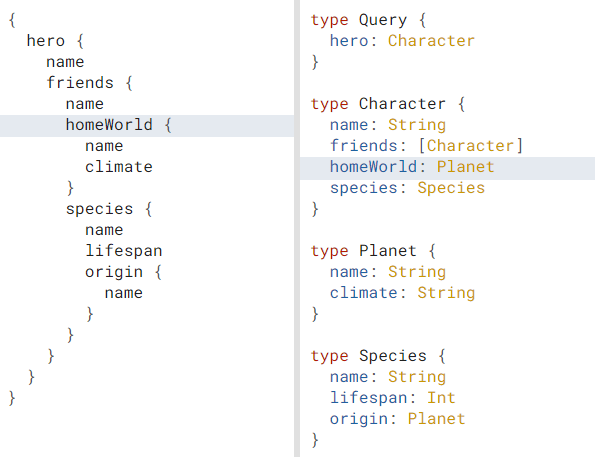Click the closing brace ending type Query

315,62
